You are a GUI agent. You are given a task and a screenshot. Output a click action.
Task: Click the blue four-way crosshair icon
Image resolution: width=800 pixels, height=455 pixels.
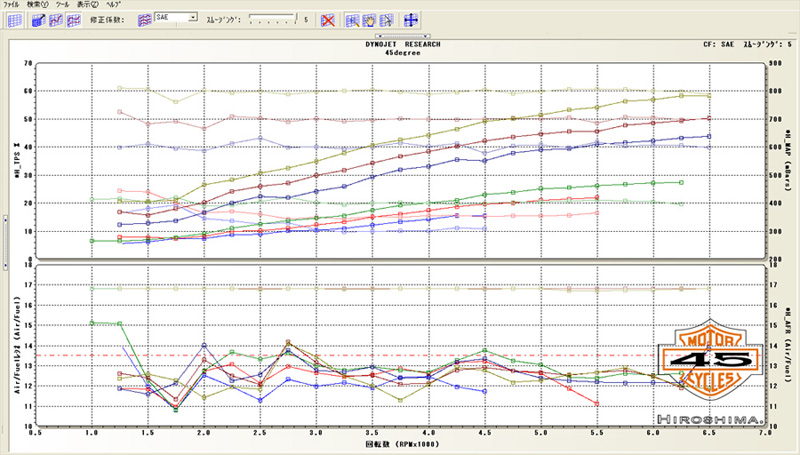(411, 20)
